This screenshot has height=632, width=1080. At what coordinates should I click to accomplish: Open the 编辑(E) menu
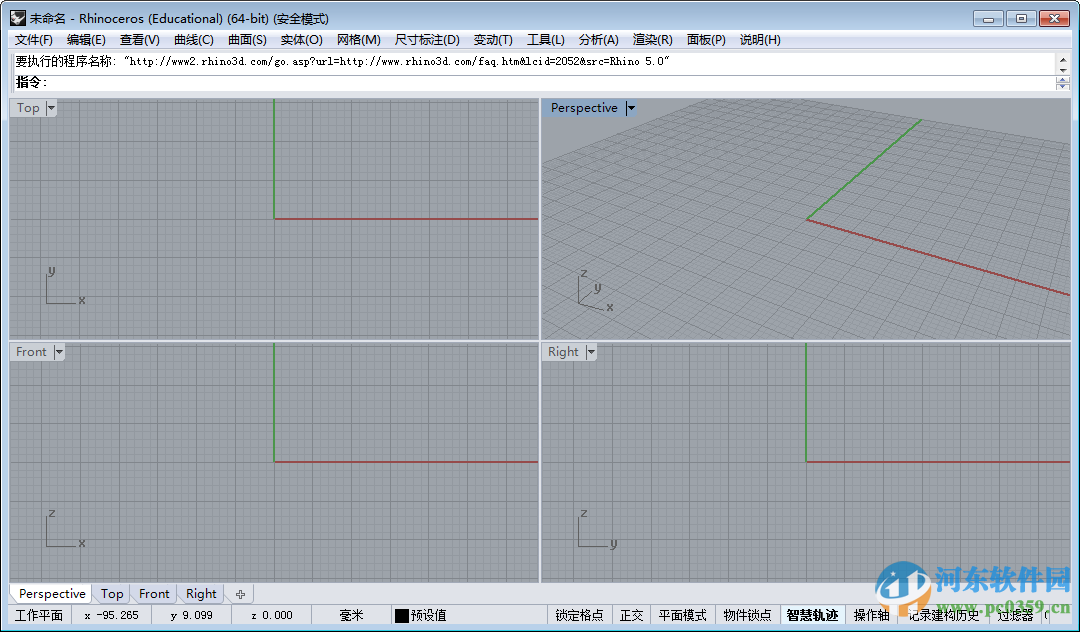coord(86,40)
